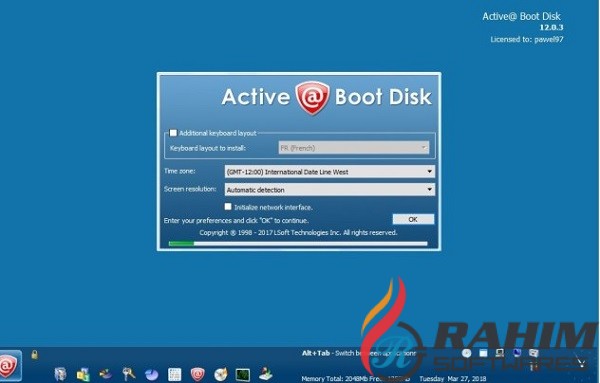
Task: Click the Copyright LSoft Technologies text
Action: pos(298,232)
